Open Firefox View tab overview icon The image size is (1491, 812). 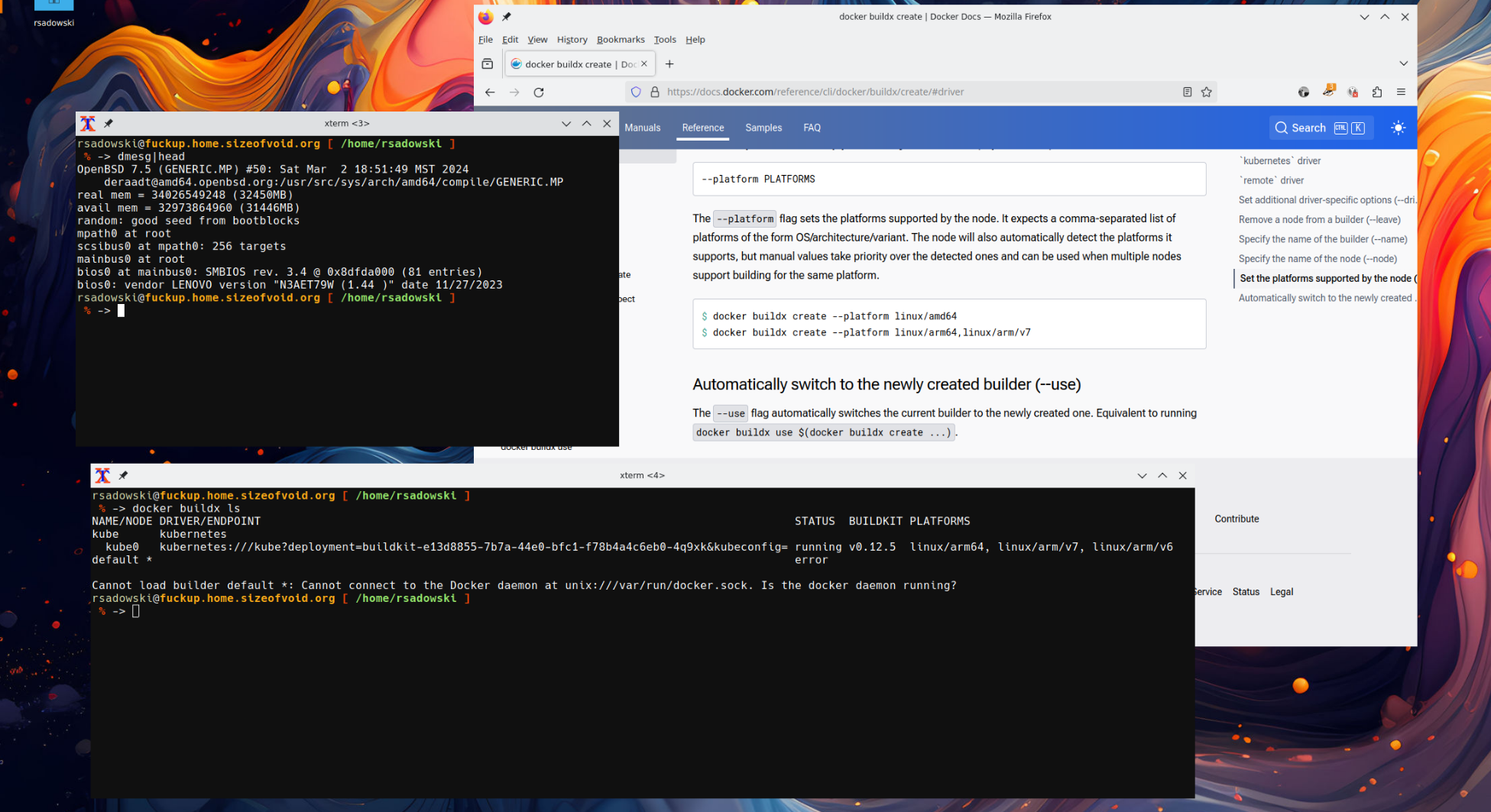488,64
